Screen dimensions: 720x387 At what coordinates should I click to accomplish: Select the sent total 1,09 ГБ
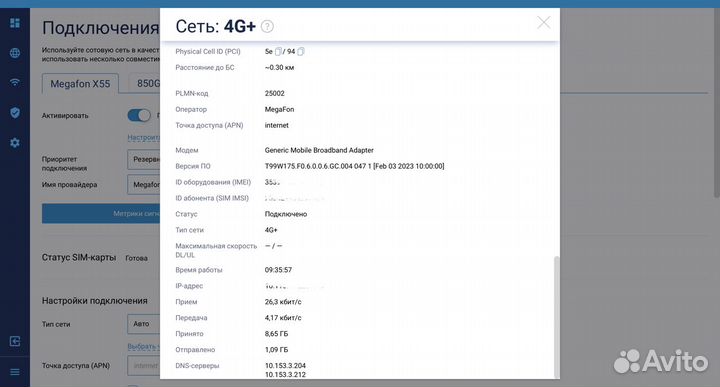(x=276, y=350)
